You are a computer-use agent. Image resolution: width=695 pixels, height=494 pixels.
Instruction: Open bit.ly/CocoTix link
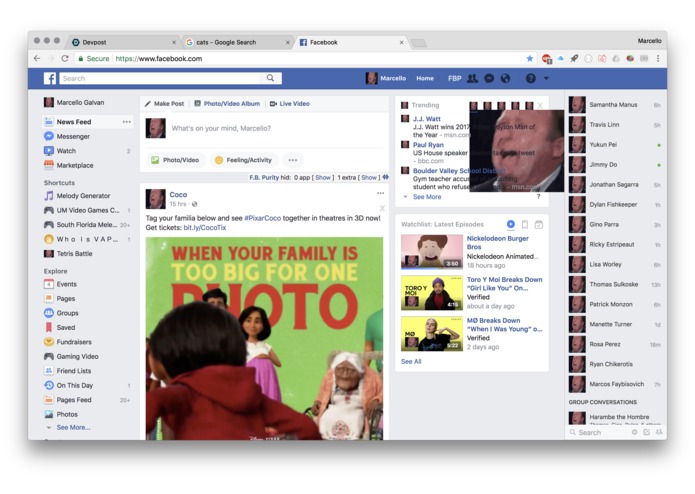point(205,228)
